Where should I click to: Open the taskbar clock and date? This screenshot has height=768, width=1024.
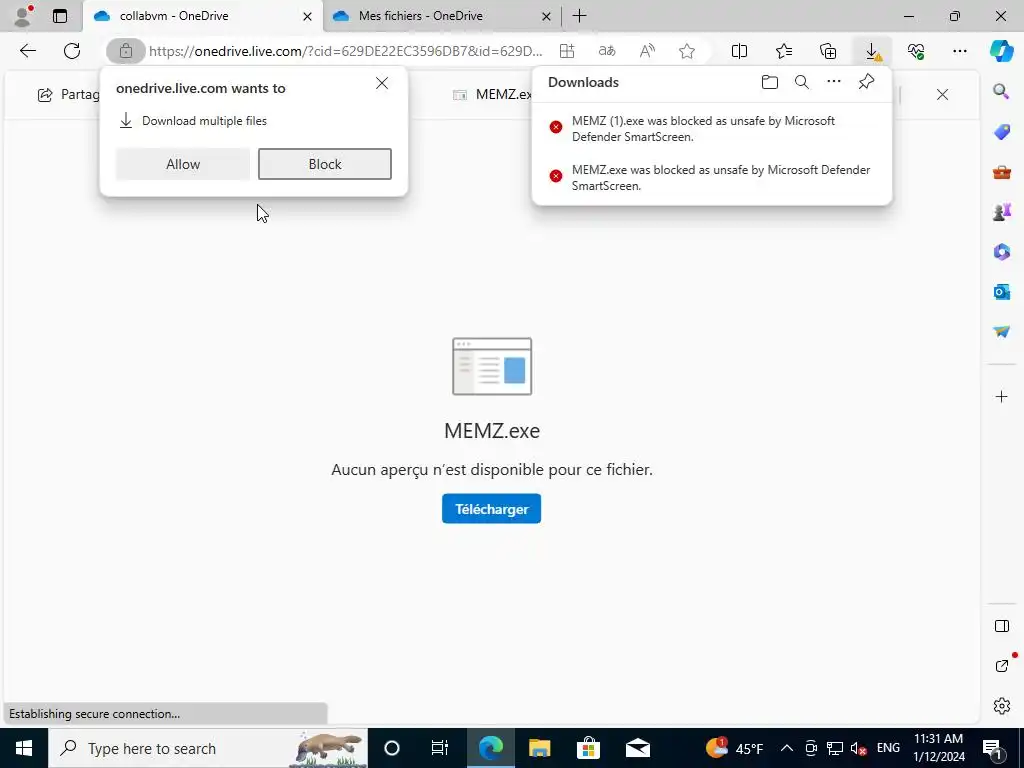click(x=939, y=748)
